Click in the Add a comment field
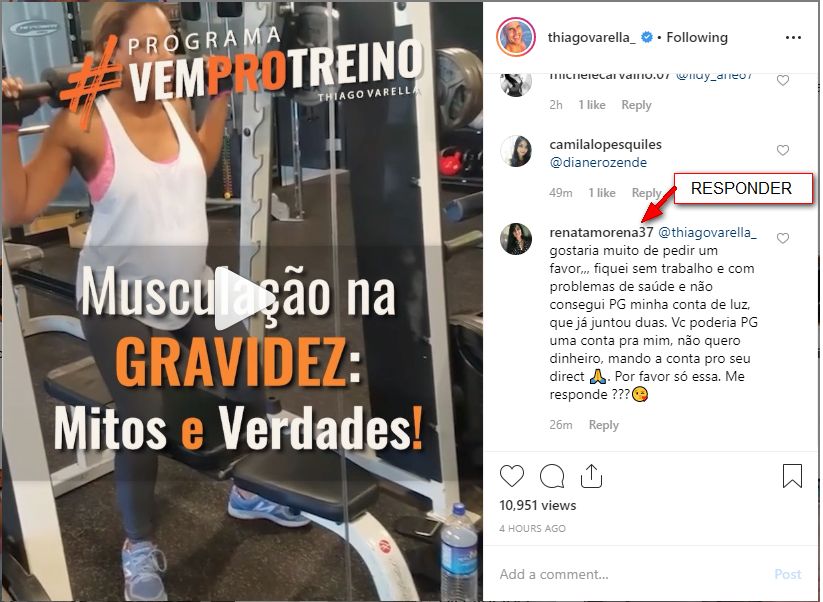This screenshot has width=823, height=602. [632, 574]
